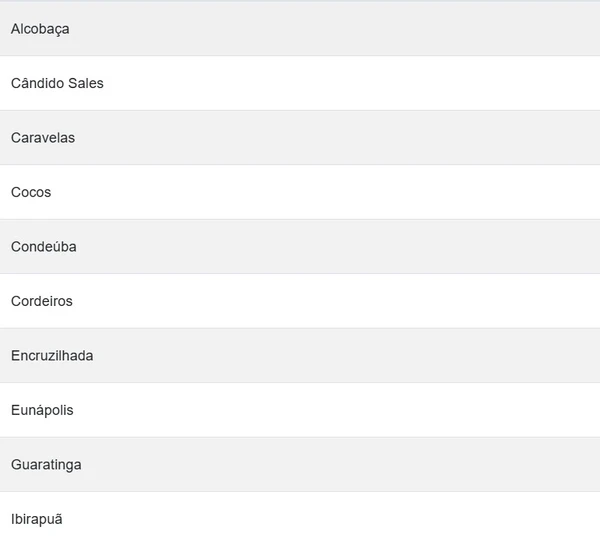600x545 pixels.
Task: Choose the Caravelas row
Action: 300,138
